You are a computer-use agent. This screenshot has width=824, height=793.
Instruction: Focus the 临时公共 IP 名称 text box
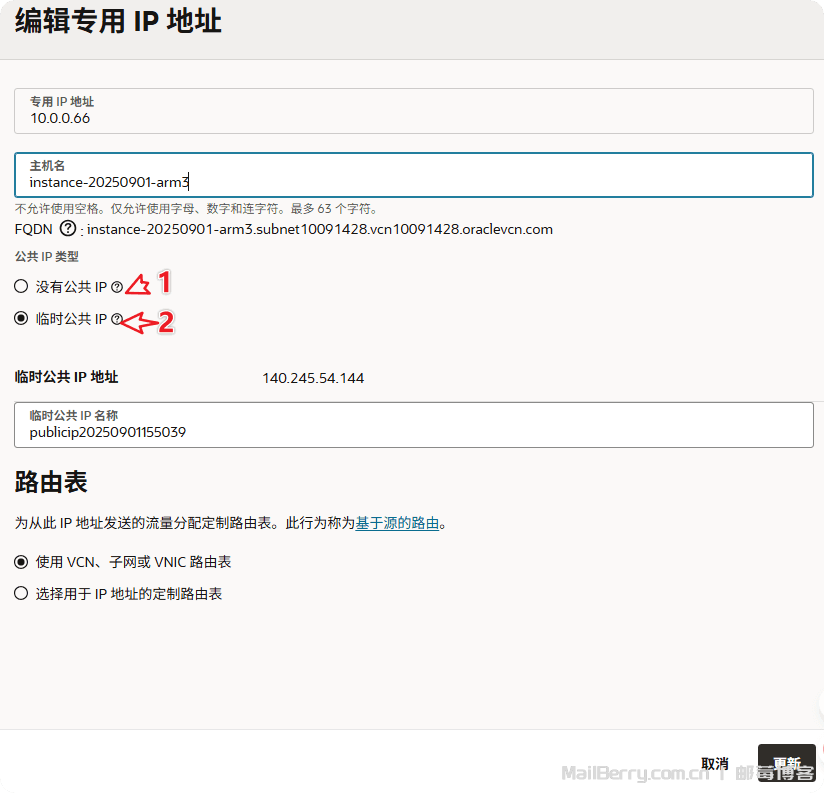[413, 432]
